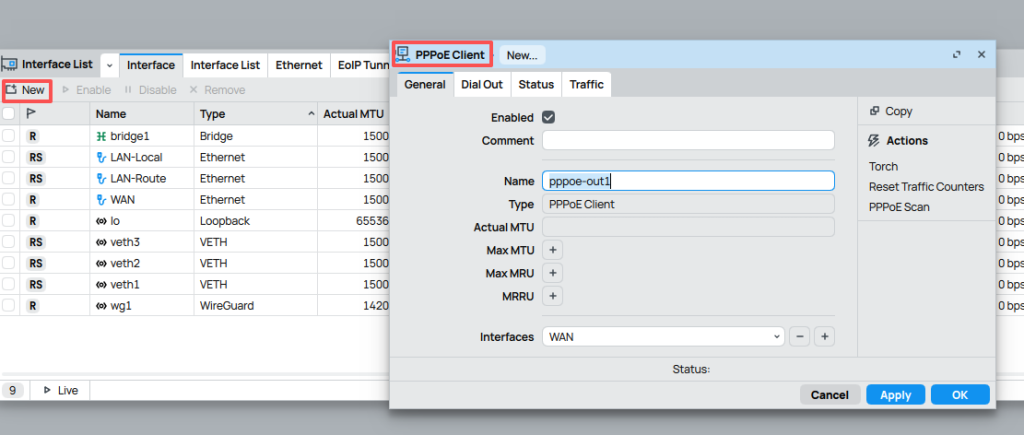Open the Ethernet tab
Viewport: 1024px width, 435px height.
299,65
